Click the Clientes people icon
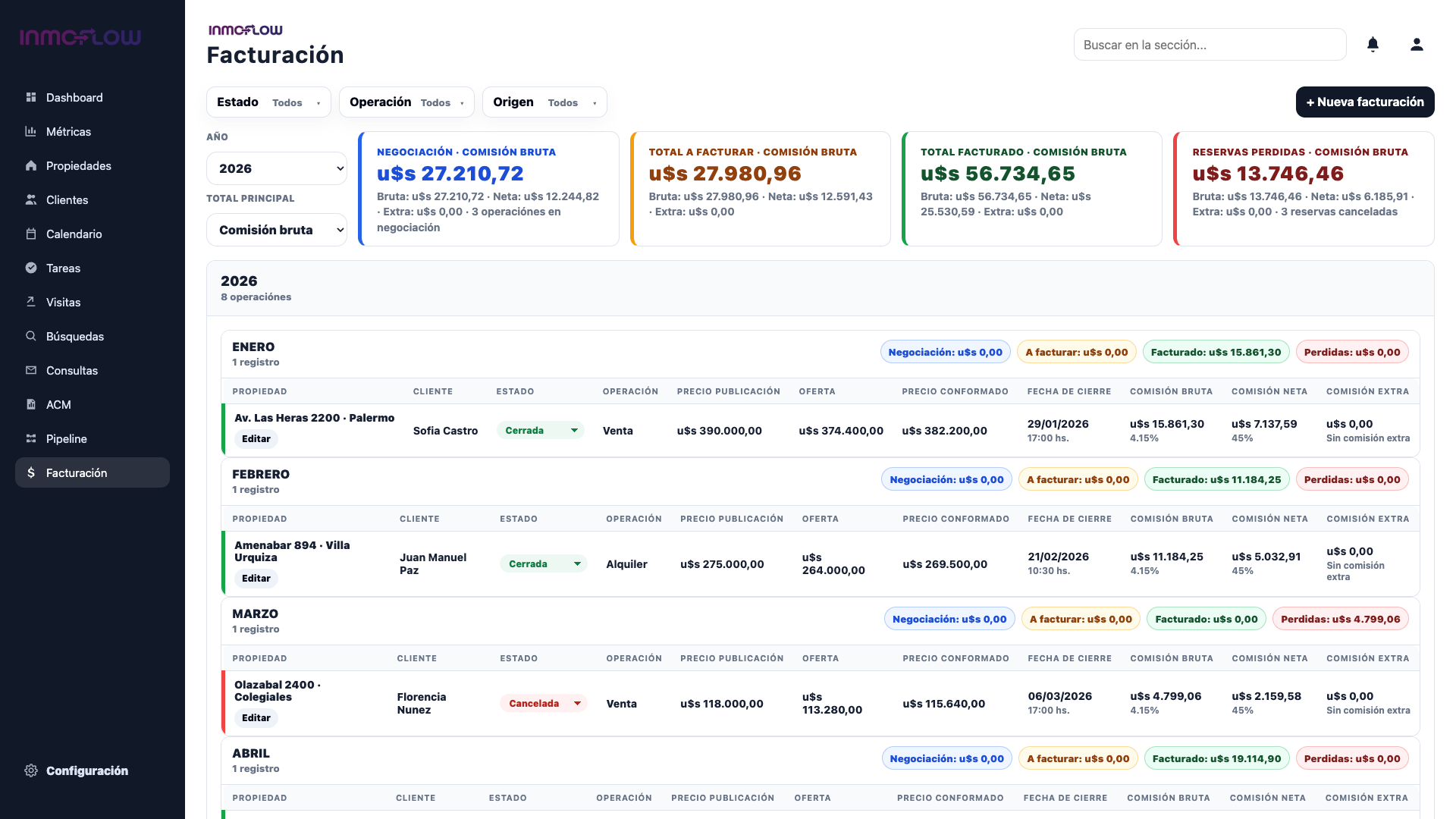The image size is (1456, 819). tap(31, 199)
